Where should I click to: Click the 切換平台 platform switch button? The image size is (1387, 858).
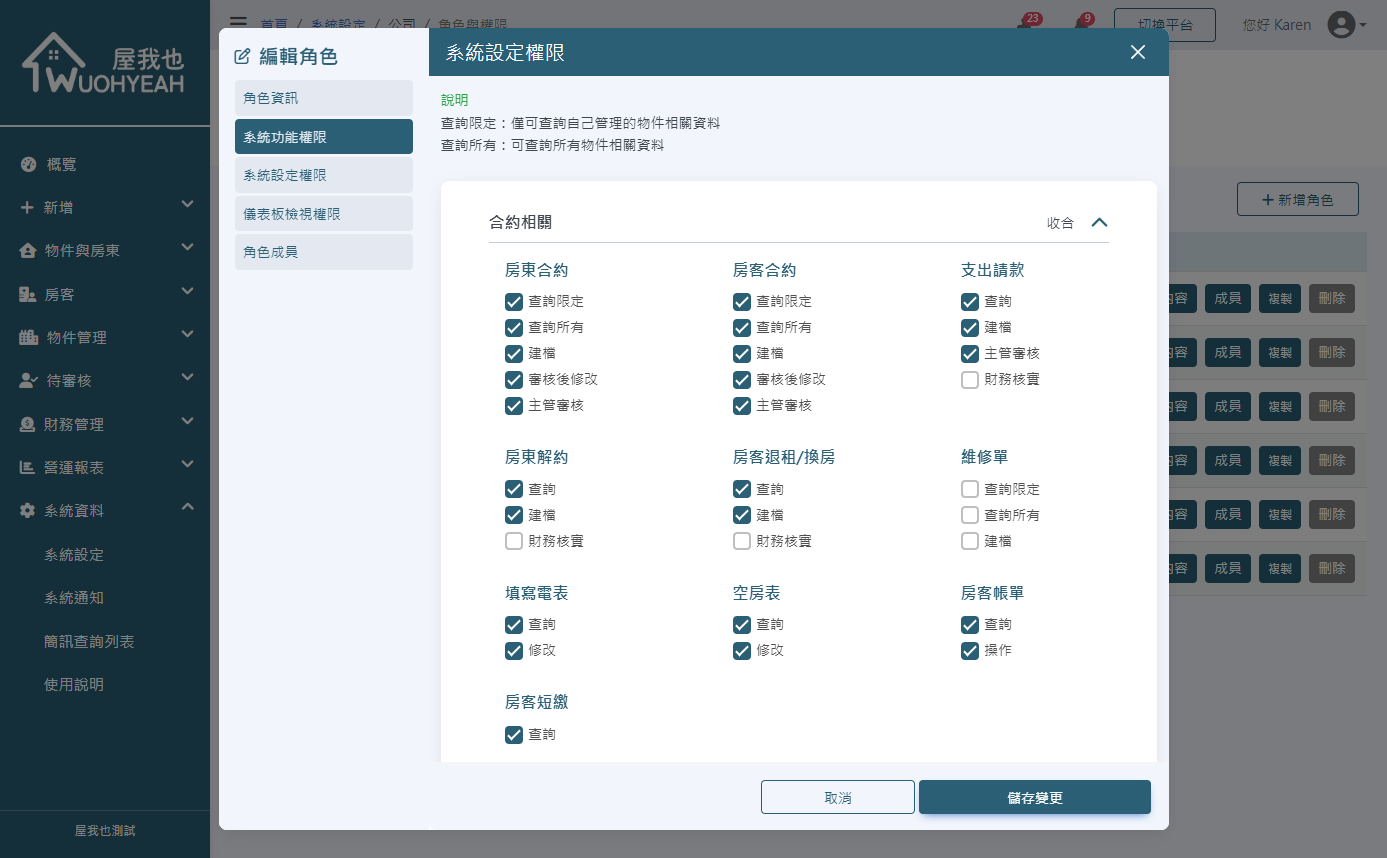[1164, 25]
